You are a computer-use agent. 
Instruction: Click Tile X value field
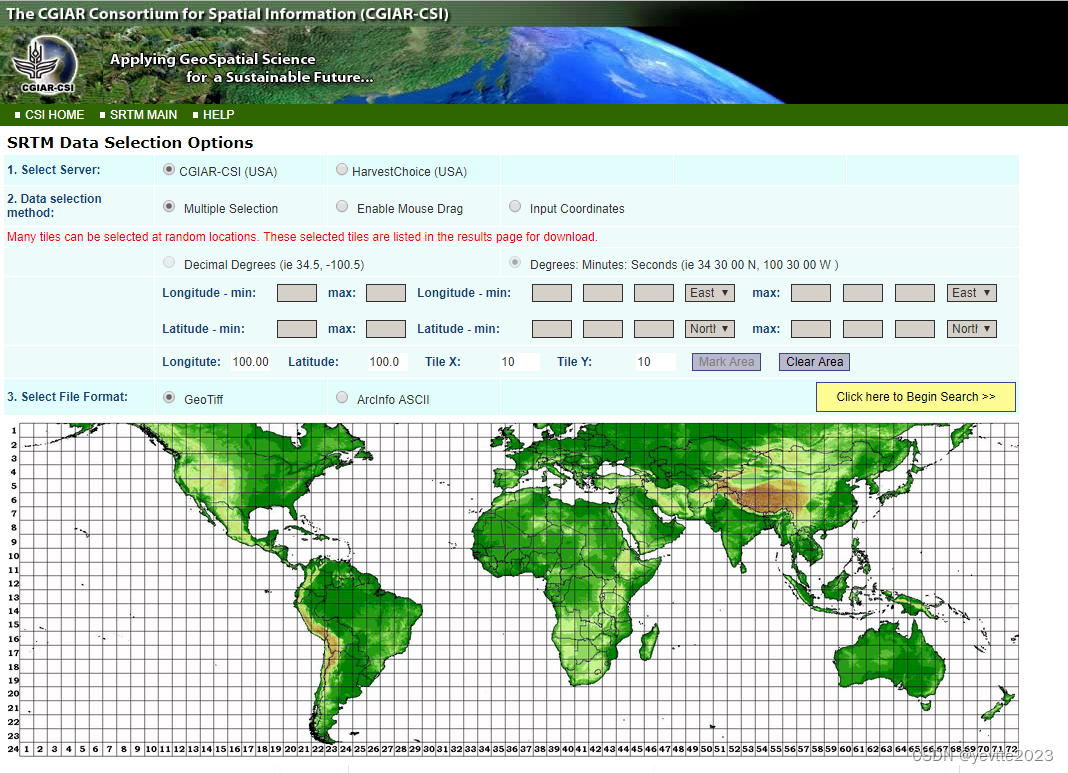click(x=519, y=362)
